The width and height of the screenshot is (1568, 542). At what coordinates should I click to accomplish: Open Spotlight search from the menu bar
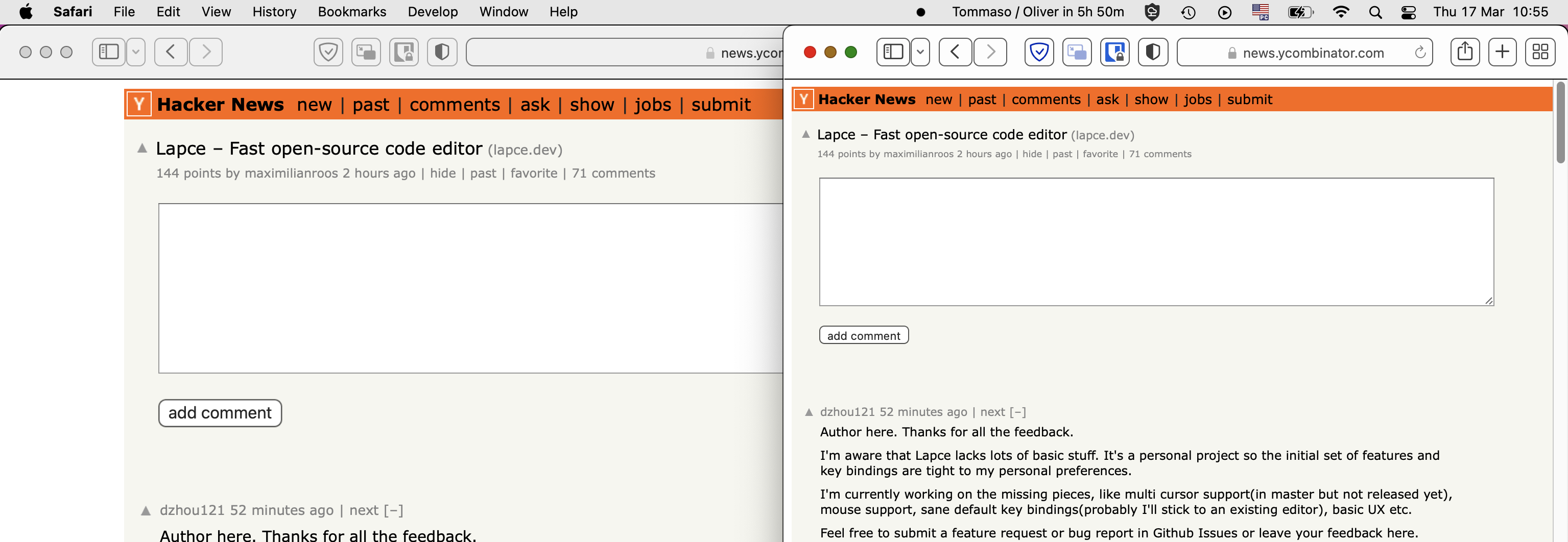pos(1375,12)
